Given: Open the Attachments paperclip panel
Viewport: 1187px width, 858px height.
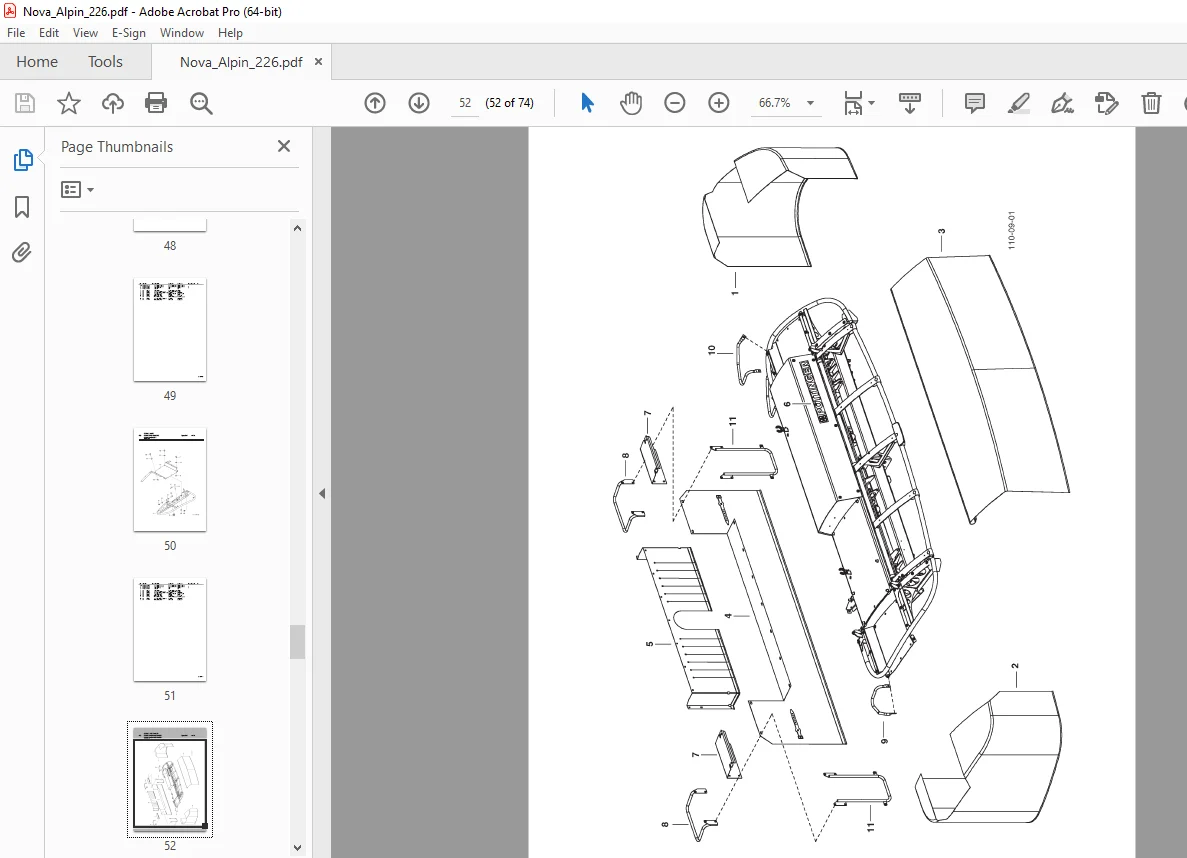Looking at the screenshot, I should tap(22, 252).
